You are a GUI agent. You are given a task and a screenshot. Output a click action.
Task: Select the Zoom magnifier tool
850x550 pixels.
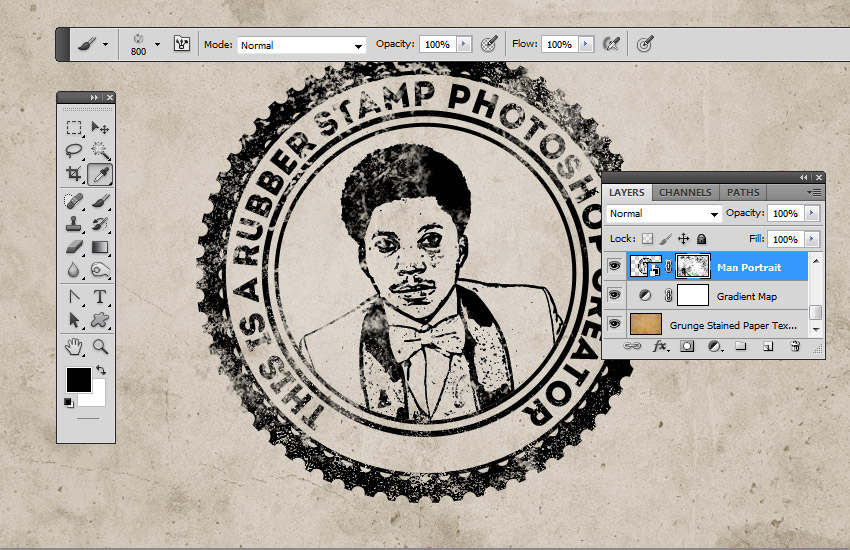click(100, 346)
